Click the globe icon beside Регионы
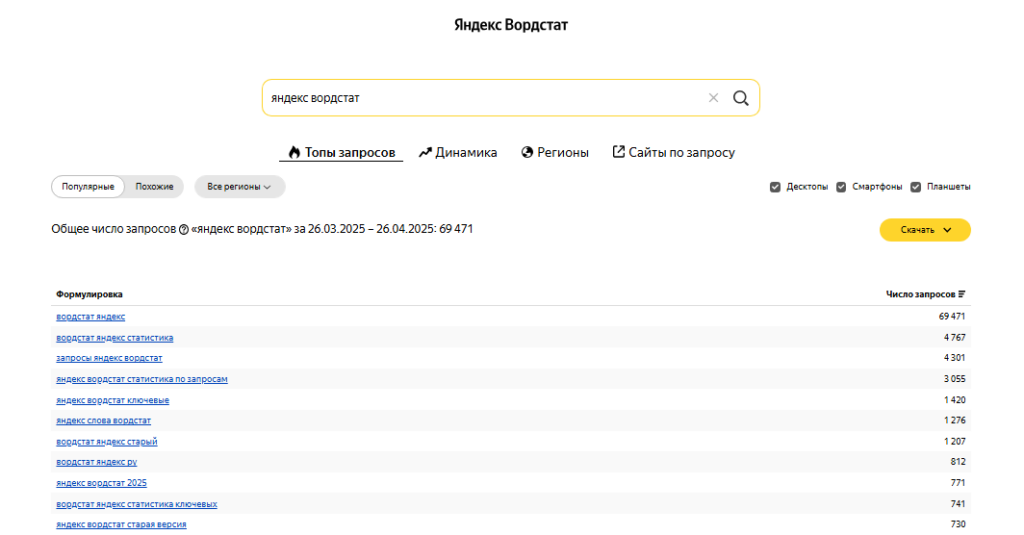The height and width of the screenshot is (535, 1024). tap(527, 152)
